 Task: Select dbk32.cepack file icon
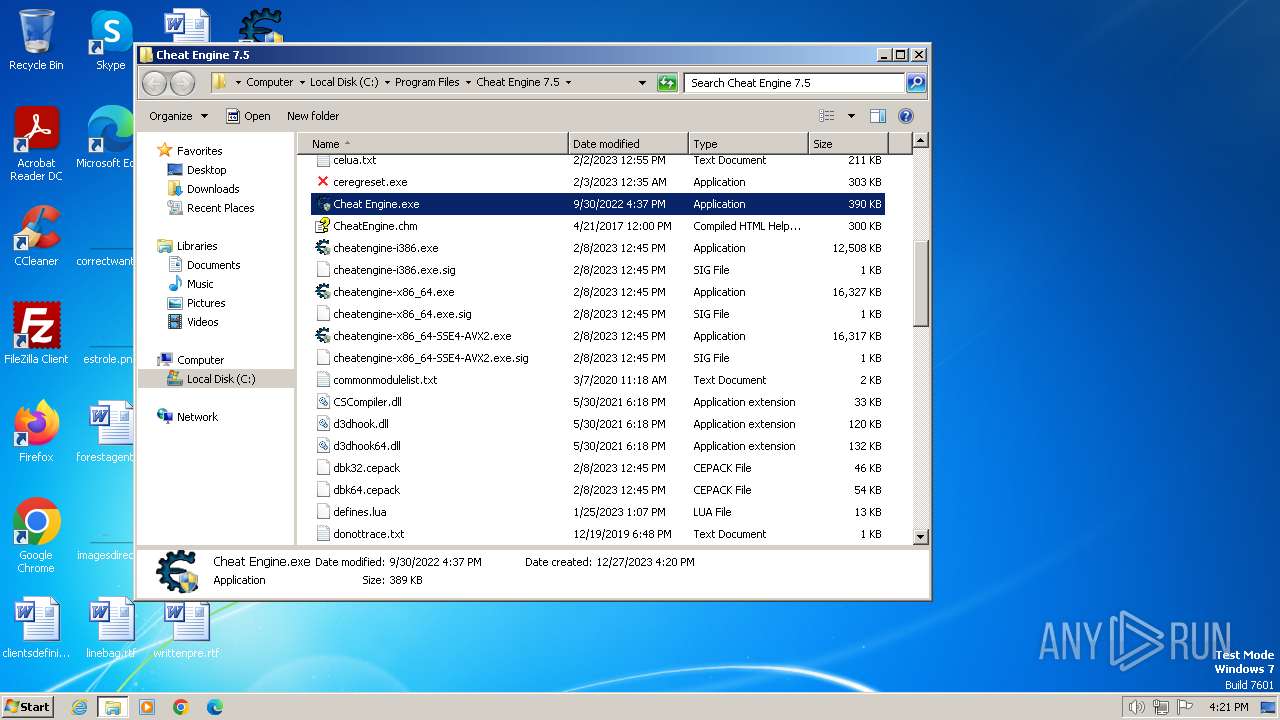pos(323,468)
